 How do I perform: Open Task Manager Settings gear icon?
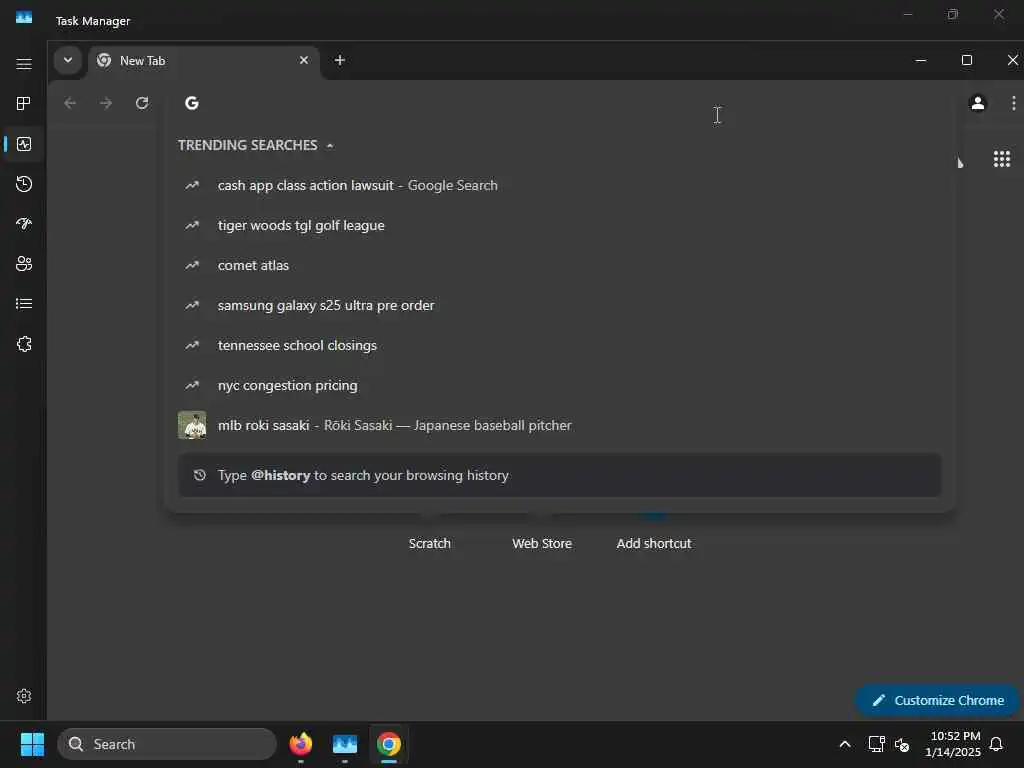click(24, 696)
